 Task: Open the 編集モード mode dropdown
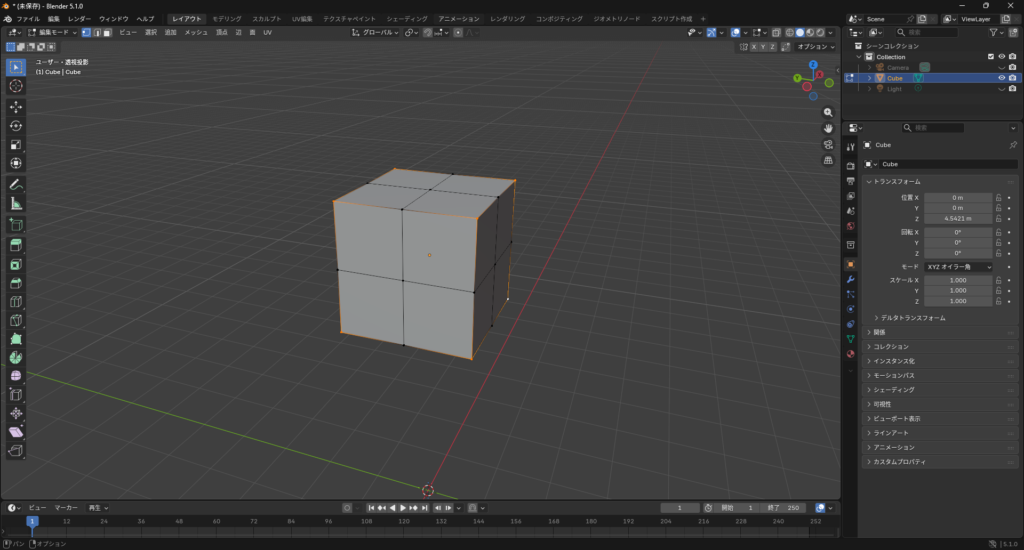[x=51, y=32]
